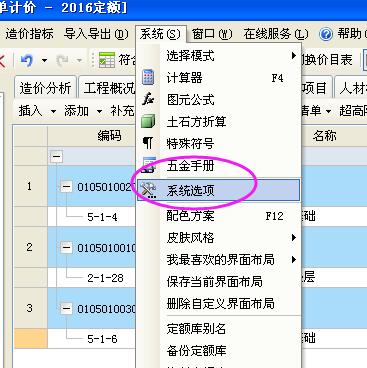Select 特殊符号 menu entry
The width and height of the screenshot is (367, 368).
219,143
